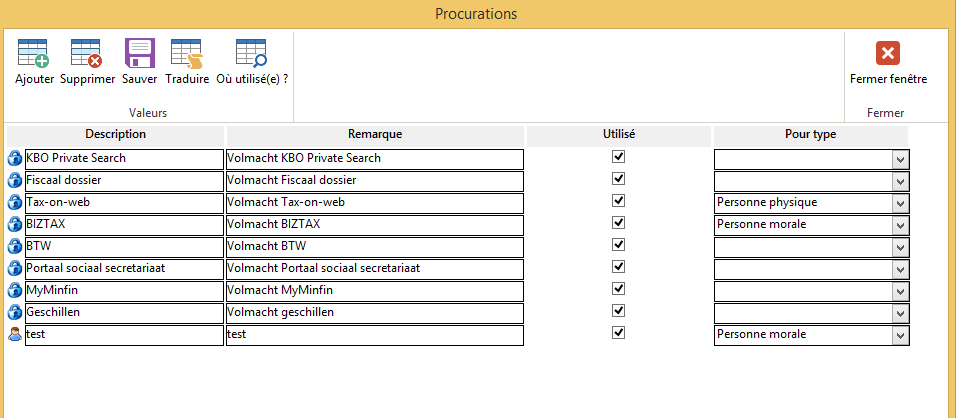The image size is (959, 418).
Task: Open Pour type dropdown for test row
Action: [x=900, y=335]
